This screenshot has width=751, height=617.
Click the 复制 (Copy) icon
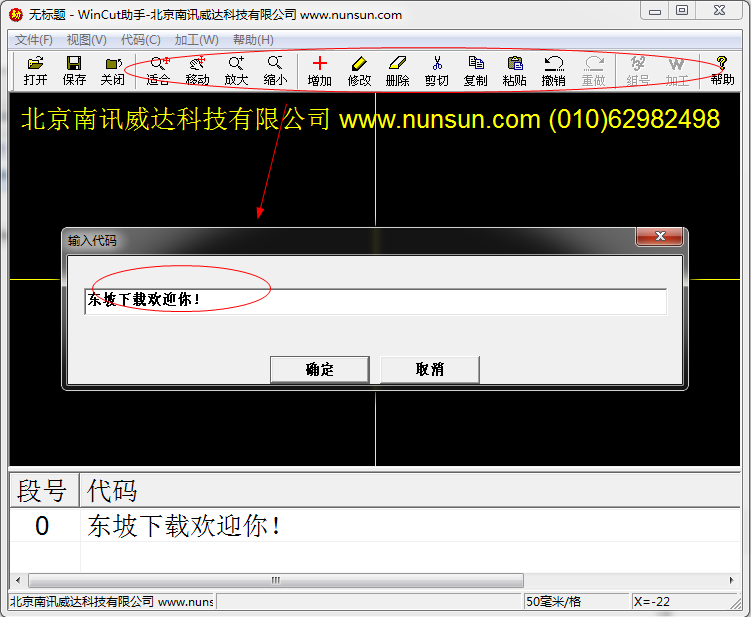click(476, 71)
